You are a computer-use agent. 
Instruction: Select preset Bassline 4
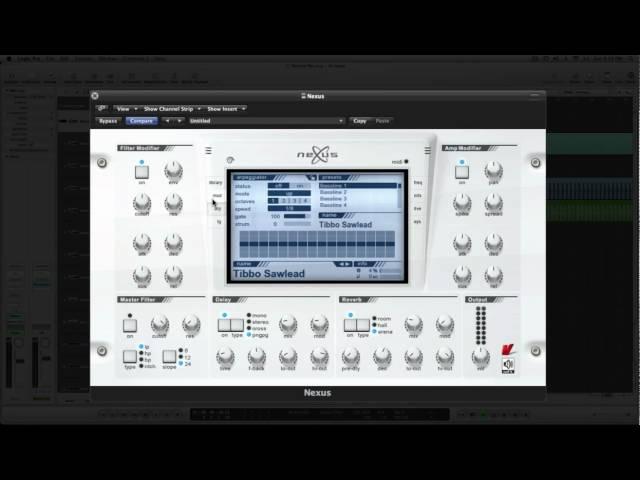(x=358, y=205)
